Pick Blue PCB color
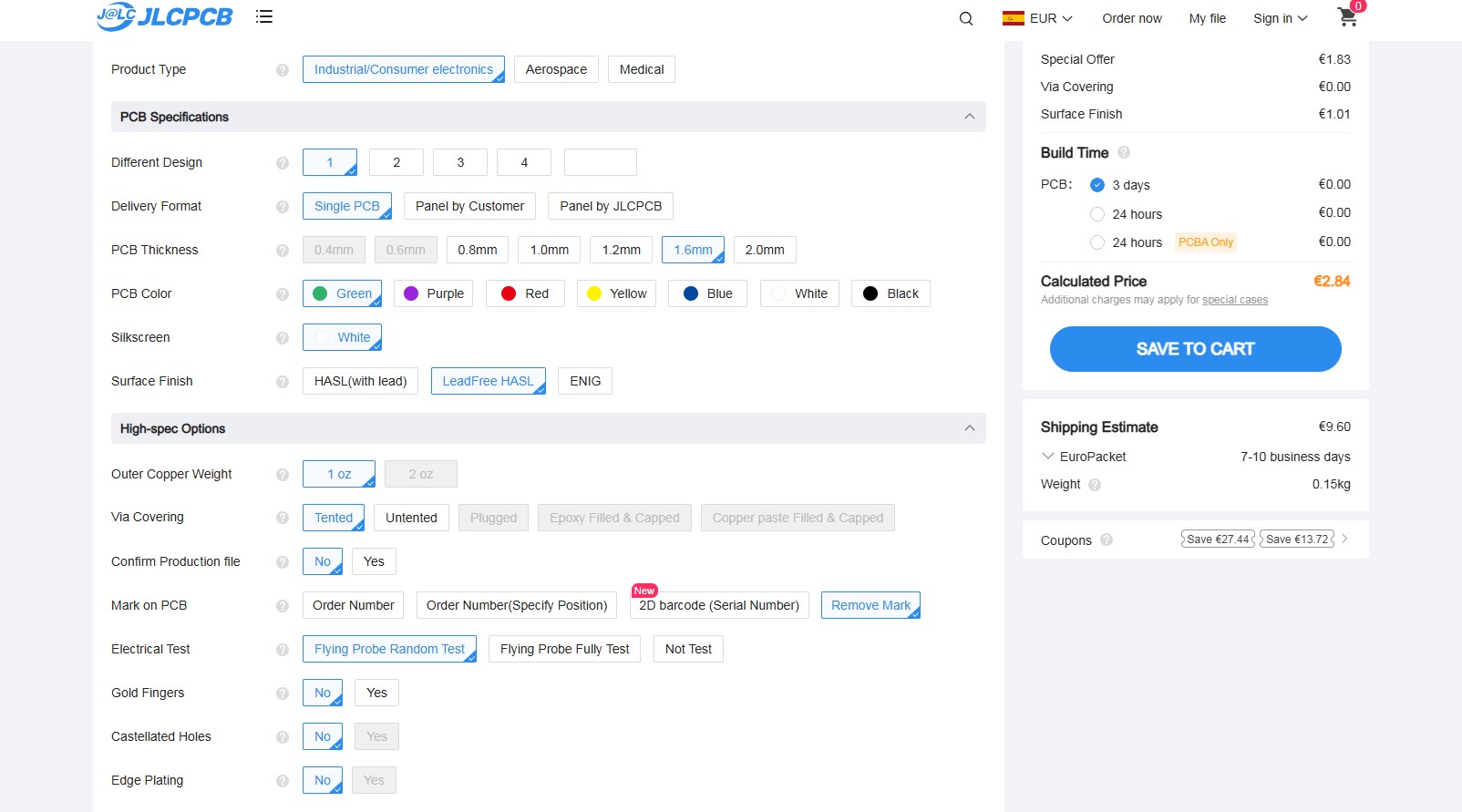 (707, 293)
